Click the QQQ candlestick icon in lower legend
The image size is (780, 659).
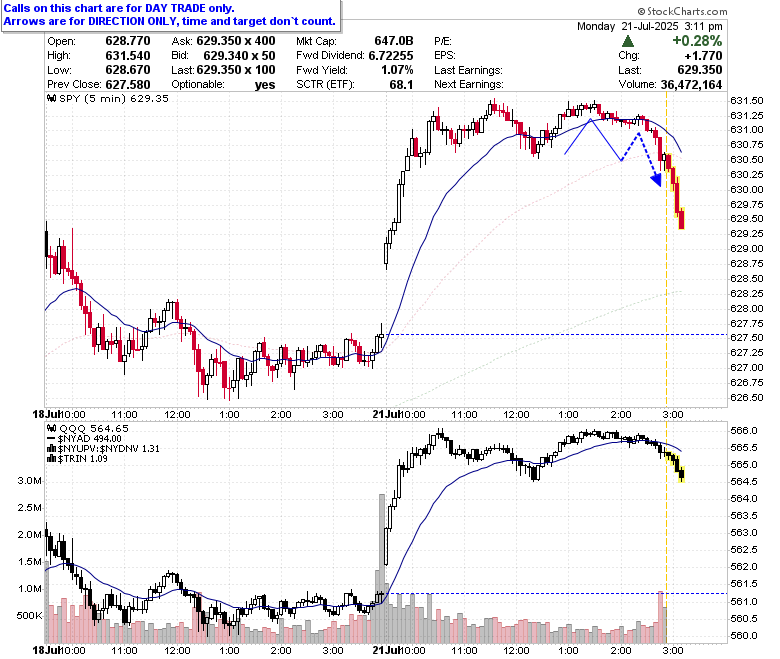coord(51,428)
